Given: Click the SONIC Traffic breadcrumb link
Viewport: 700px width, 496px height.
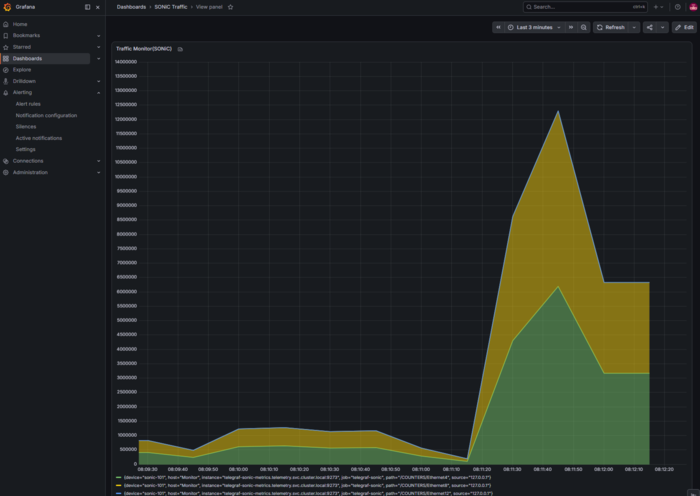Looking at the screenshot, I should coord(171,7).
